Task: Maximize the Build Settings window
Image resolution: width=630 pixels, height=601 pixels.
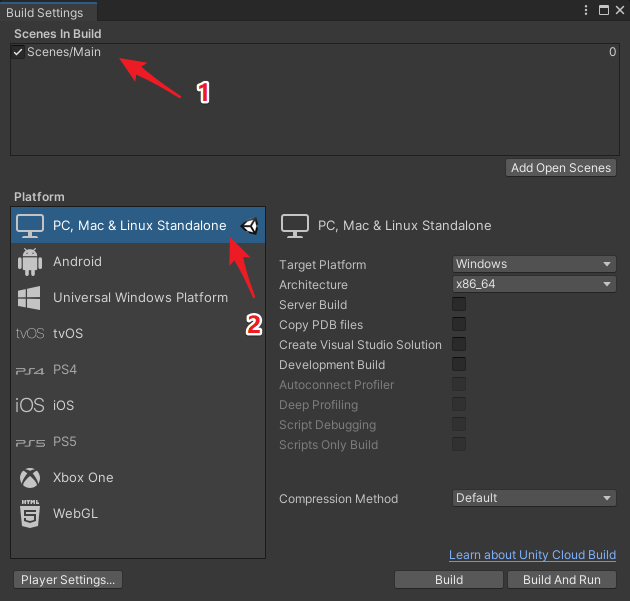Action: pyautogui.click(x=603, y=10)
